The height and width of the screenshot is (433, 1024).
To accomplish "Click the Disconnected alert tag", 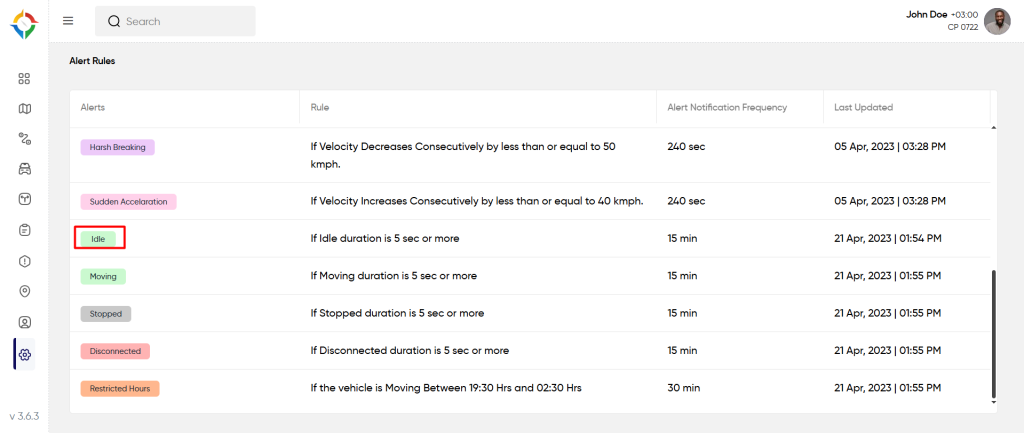I will (115, 351).
